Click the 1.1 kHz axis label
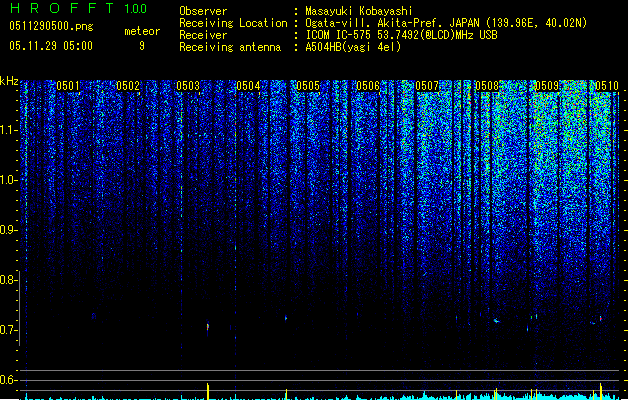The image size is (629, 400). click(x=8, y=130)
